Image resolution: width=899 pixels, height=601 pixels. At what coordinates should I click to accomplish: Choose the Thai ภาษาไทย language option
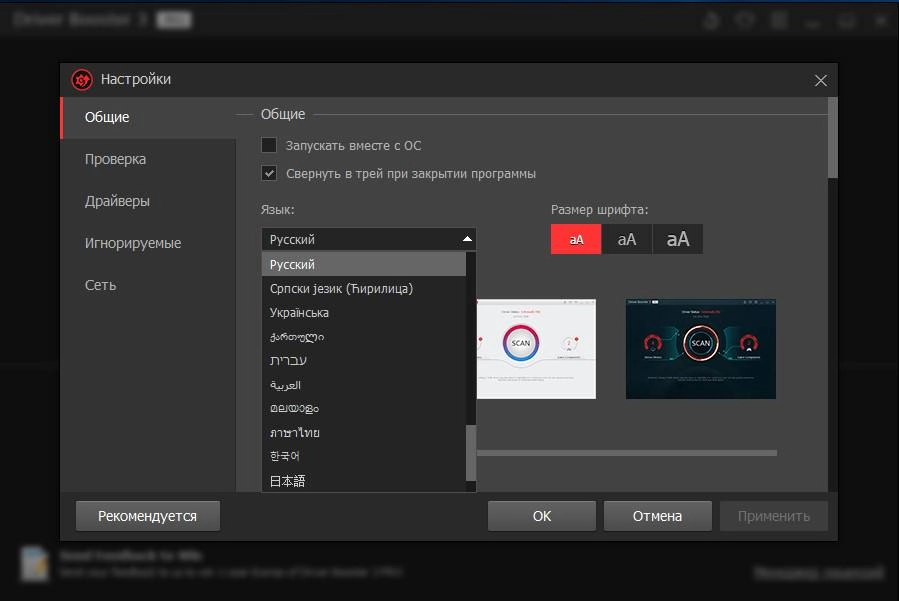click(364, 432)
